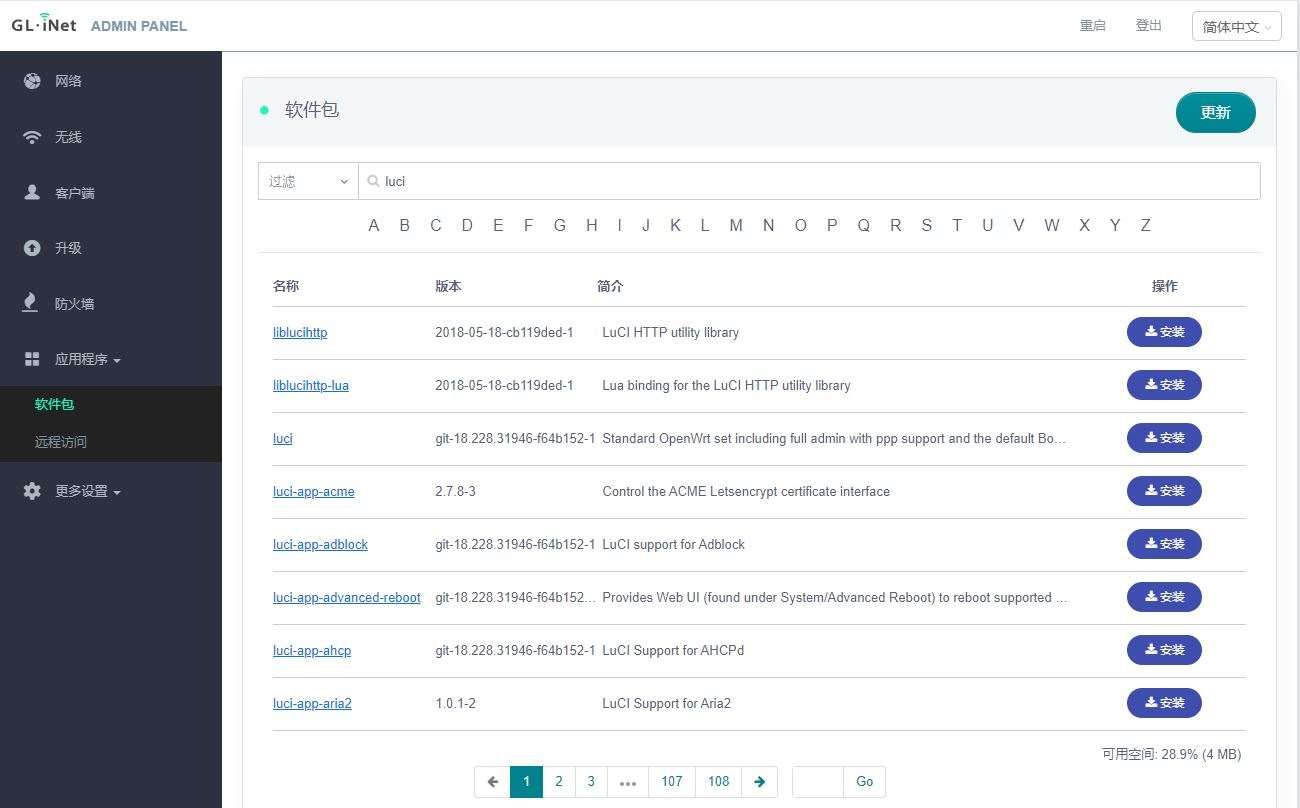Install the luci-app-advanced-reboot package
The image size is (1300, 808).
click(1164, 597)
